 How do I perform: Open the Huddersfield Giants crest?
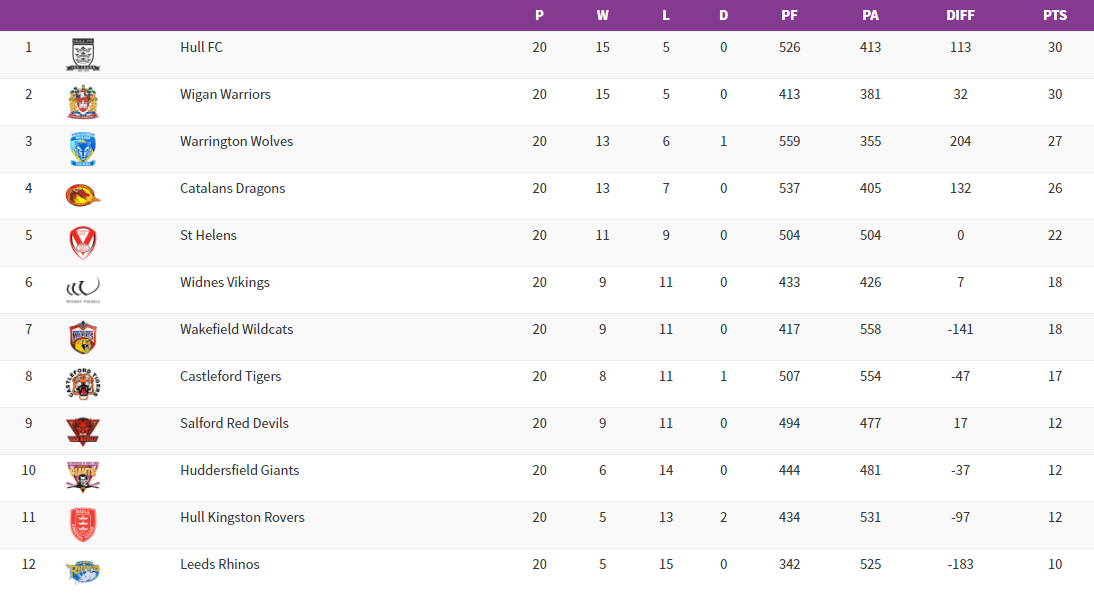click(83, 477)
